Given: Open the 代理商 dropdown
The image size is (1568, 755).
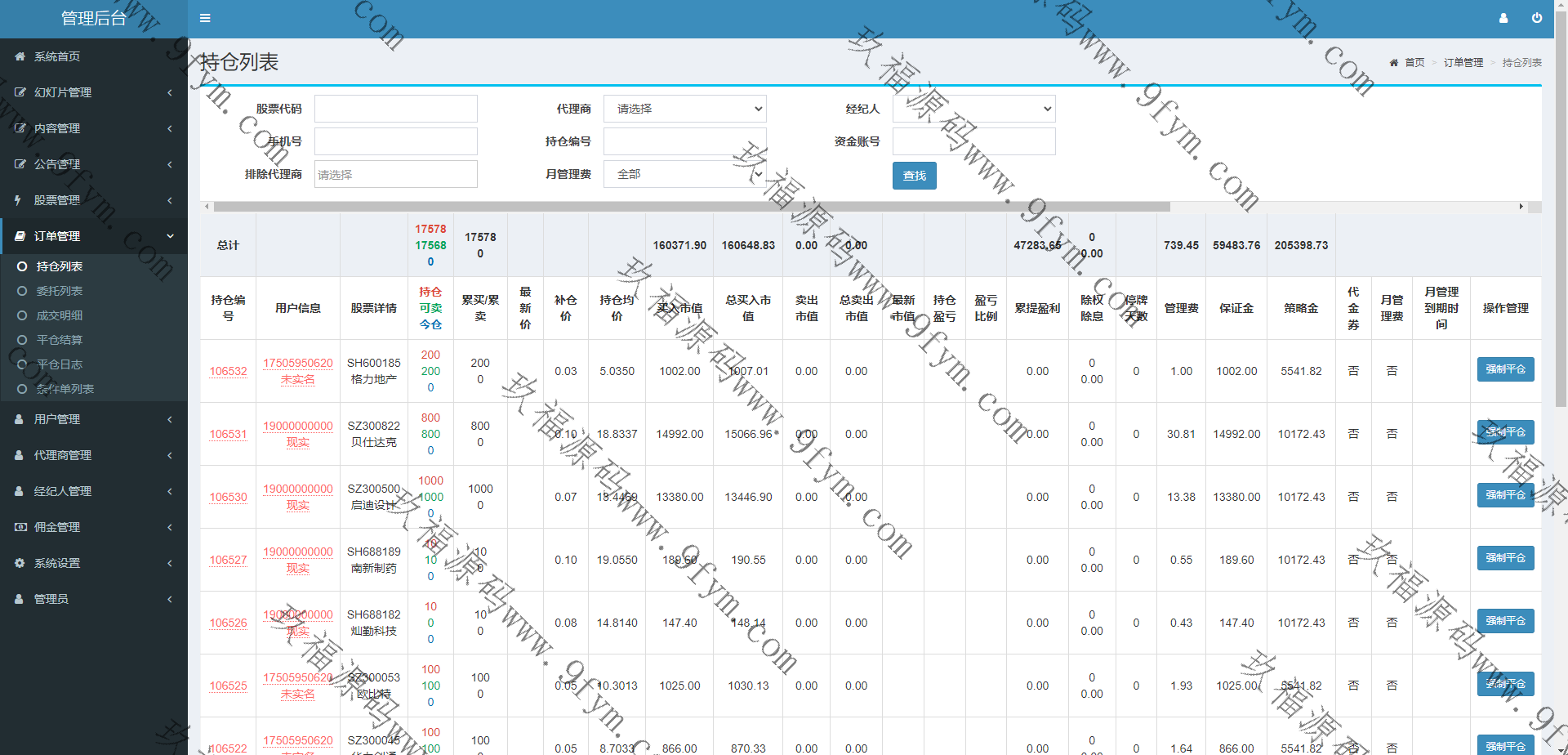Looking at the screenshot, I should pyautogui.click(x=684, y=109).
